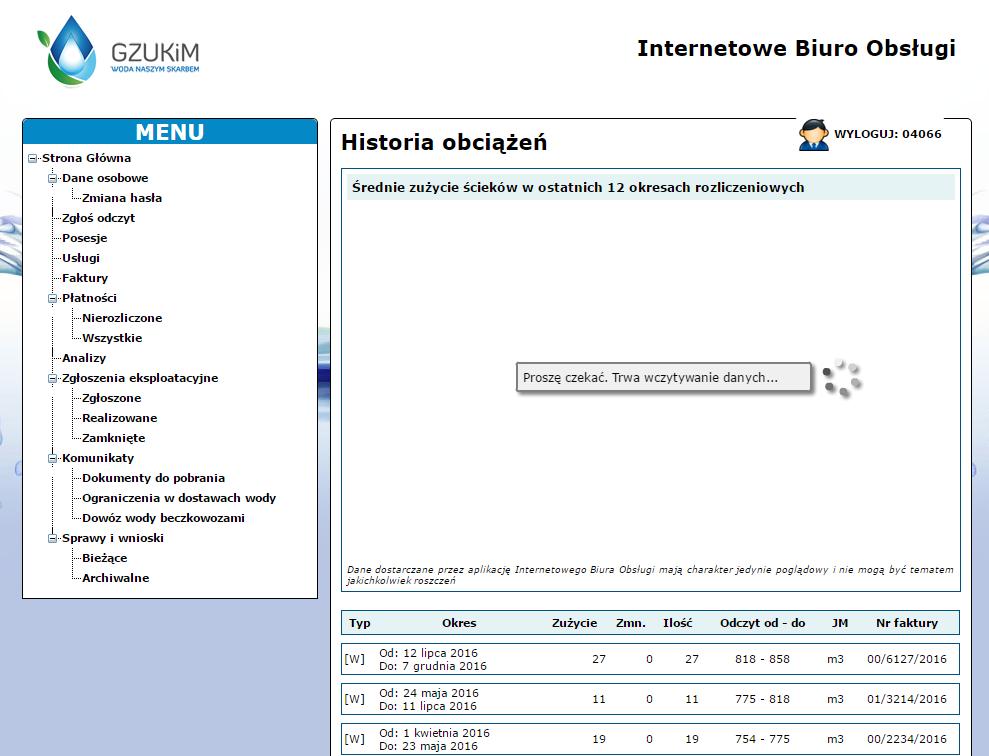Go to Zmiana hasła
Screen dimensions: 989x756
(122, 198)
